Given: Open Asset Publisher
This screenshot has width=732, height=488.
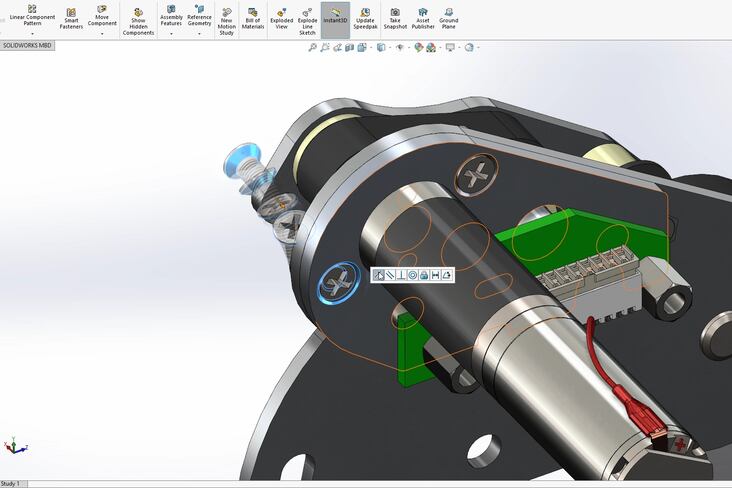Looking at the screenshot, I should 423,19.
